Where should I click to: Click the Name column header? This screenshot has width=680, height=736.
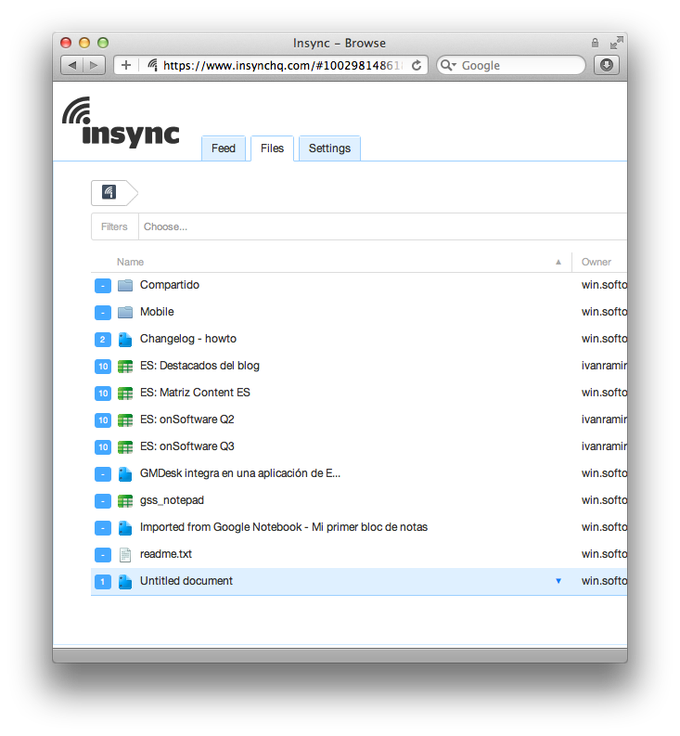(130, 262)
